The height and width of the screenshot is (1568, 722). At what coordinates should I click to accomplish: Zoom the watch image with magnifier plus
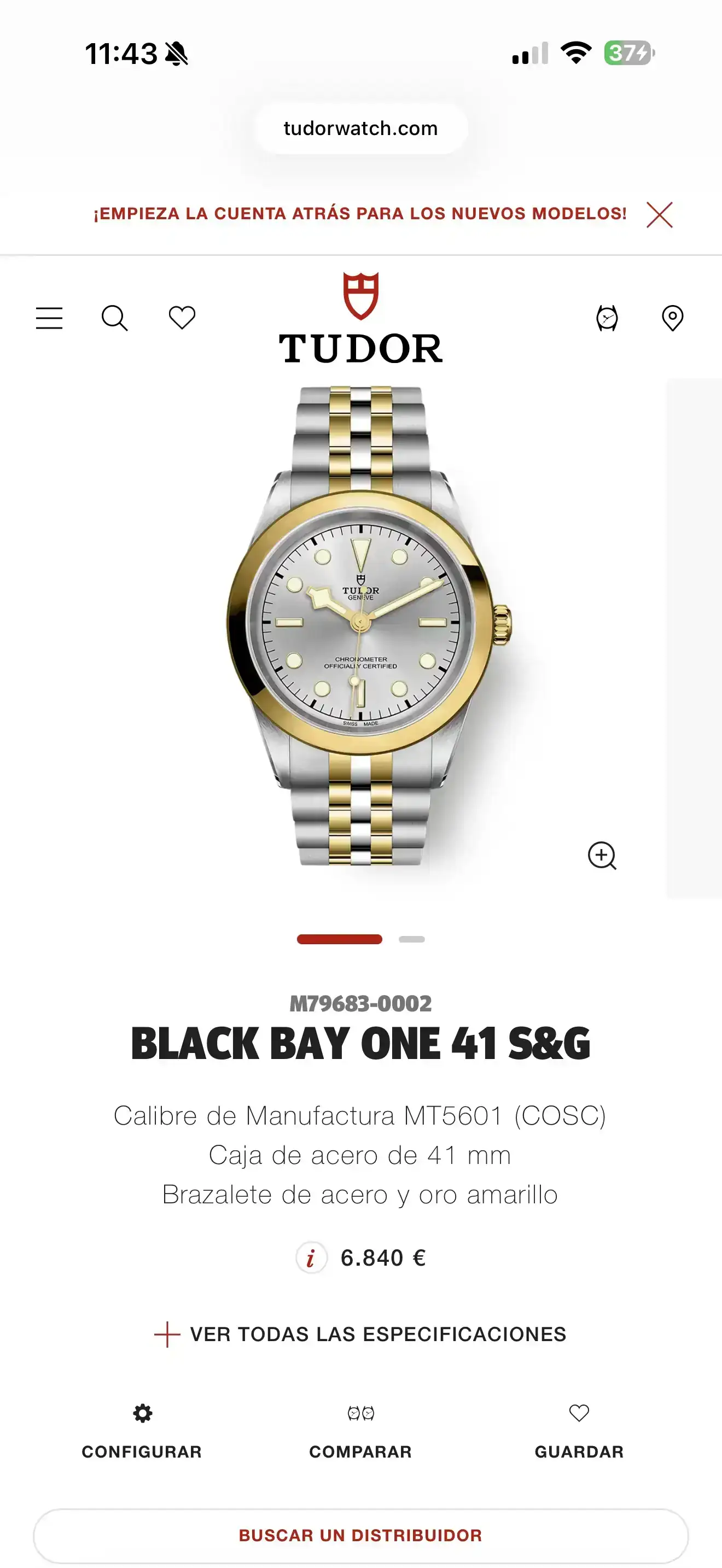(x=602, y=855)
